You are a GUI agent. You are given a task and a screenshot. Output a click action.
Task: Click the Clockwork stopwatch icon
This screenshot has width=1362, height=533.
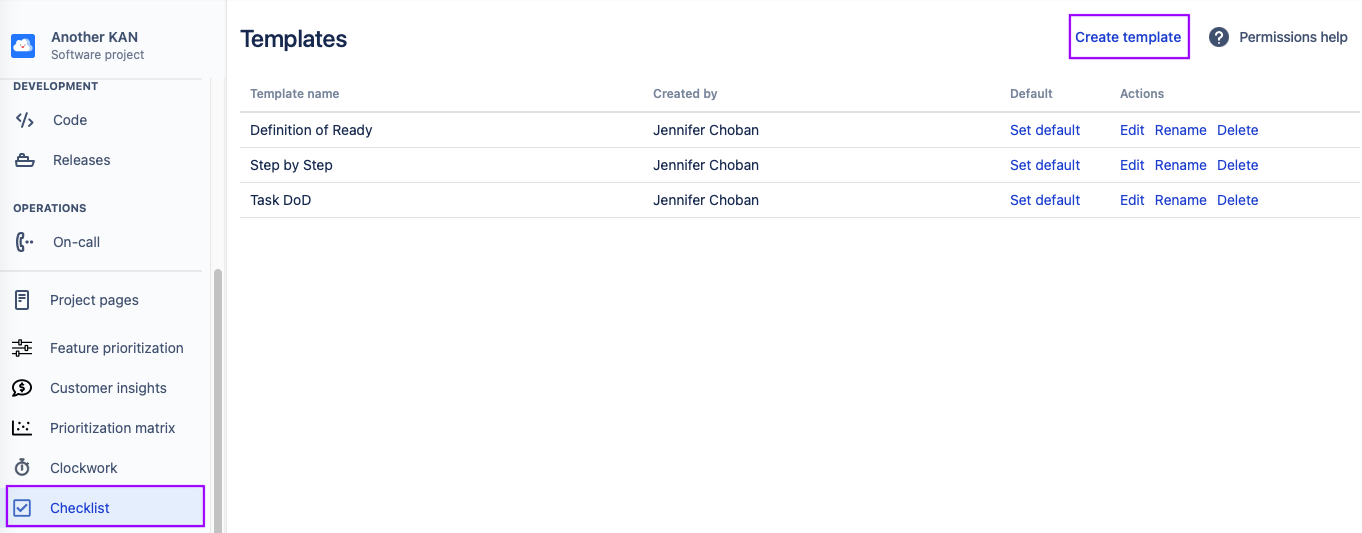[22, 468]
